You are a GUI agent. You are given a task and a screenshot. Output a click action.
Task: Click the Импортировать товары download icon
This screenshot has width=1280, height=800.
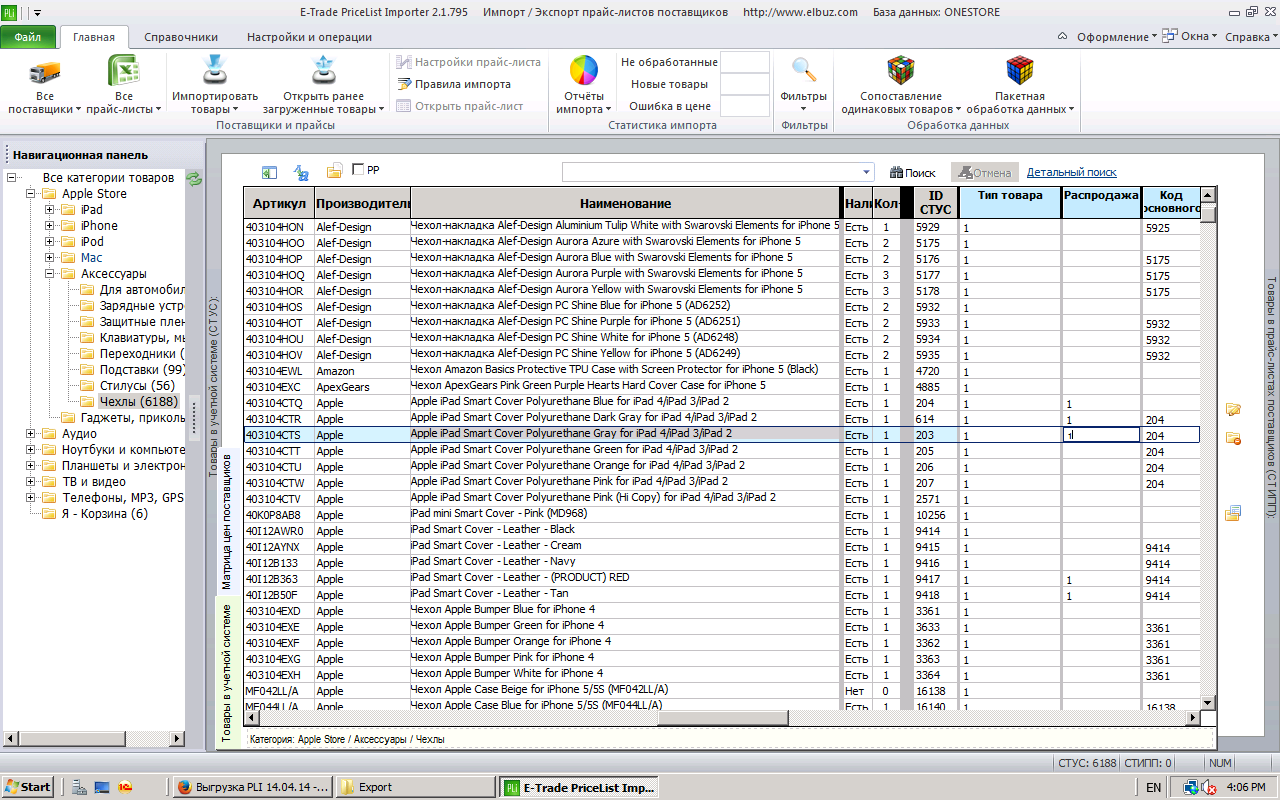215,72
